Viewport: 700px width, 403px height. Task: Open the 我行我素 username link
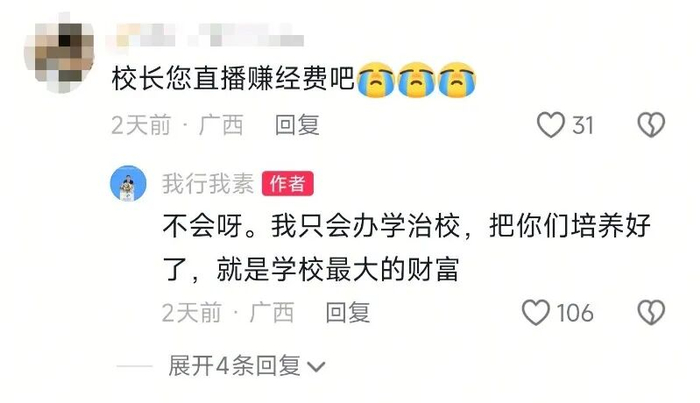[x=208, y=183]
